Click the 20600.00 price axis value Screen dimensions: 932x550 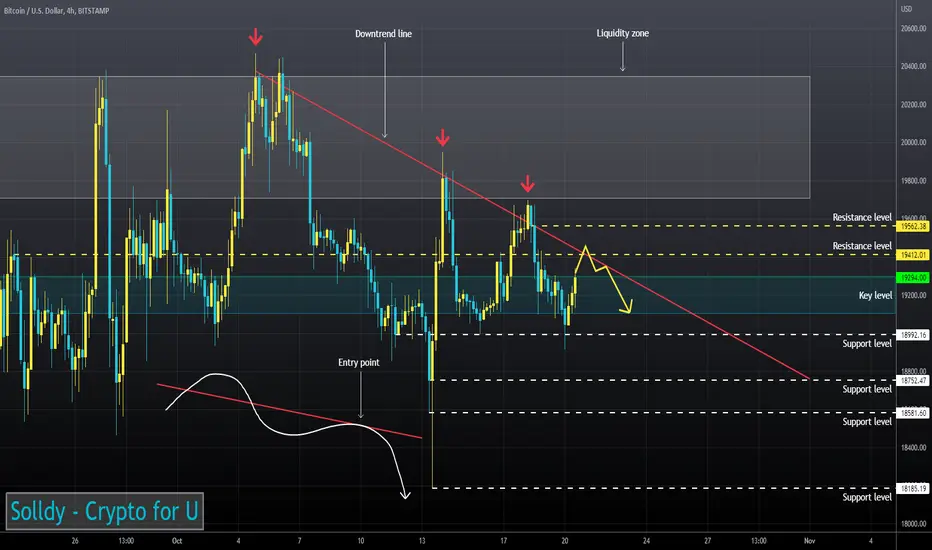[x=913, y=29]
